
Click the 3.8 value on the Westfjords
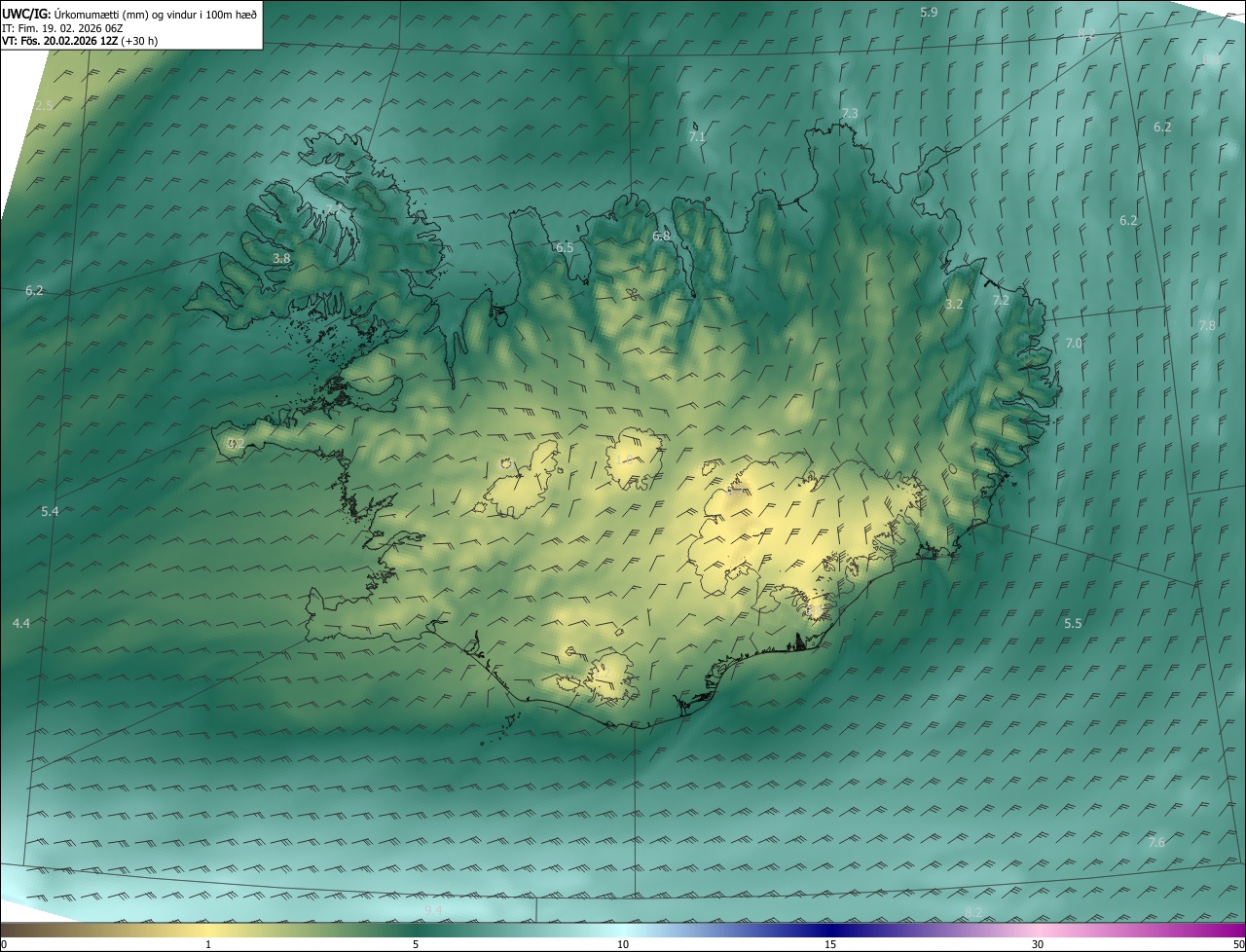(x=281, y=259)
